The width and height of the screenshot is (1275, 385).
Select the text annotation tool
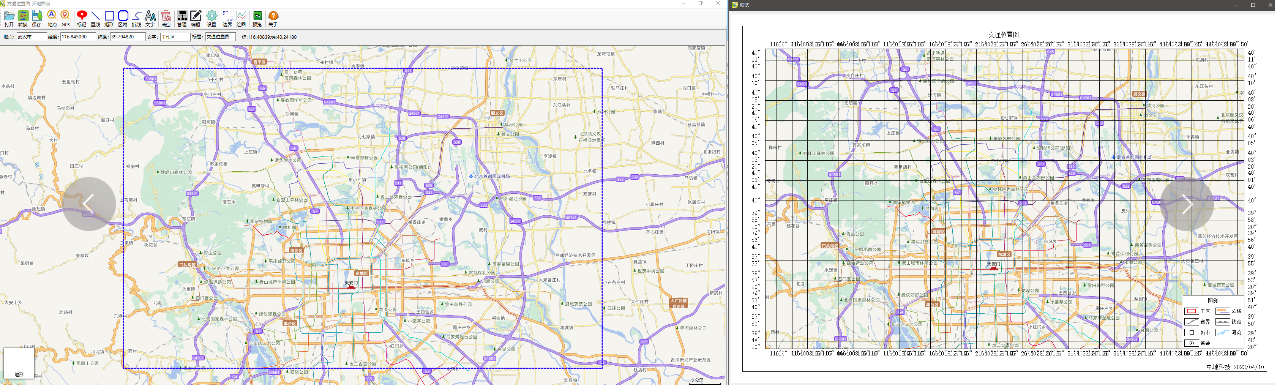tap(150, 16)
